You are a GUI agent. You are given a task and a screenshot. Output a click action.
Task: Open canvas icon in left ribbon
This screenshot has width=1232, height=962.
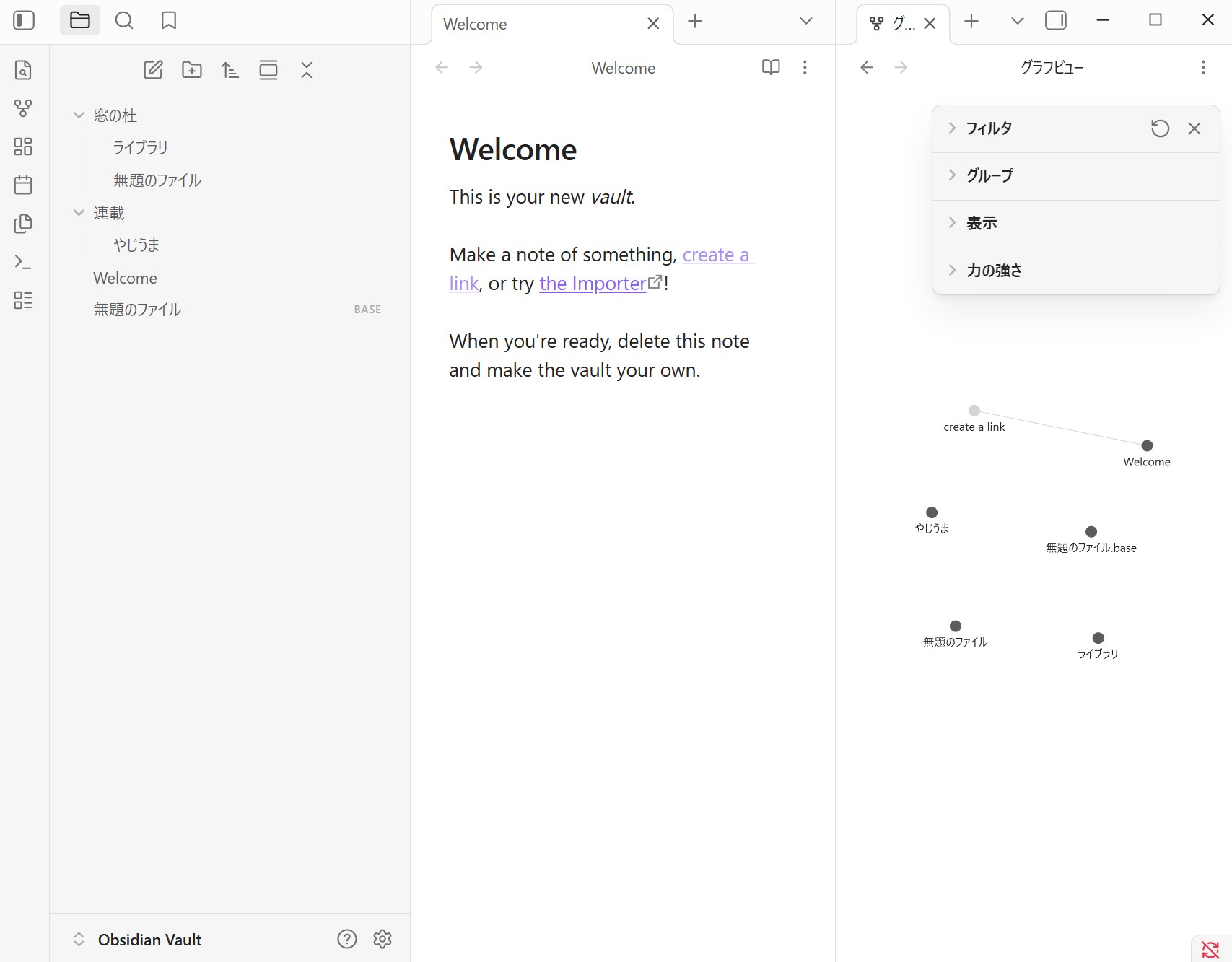(x=23, y=147)
